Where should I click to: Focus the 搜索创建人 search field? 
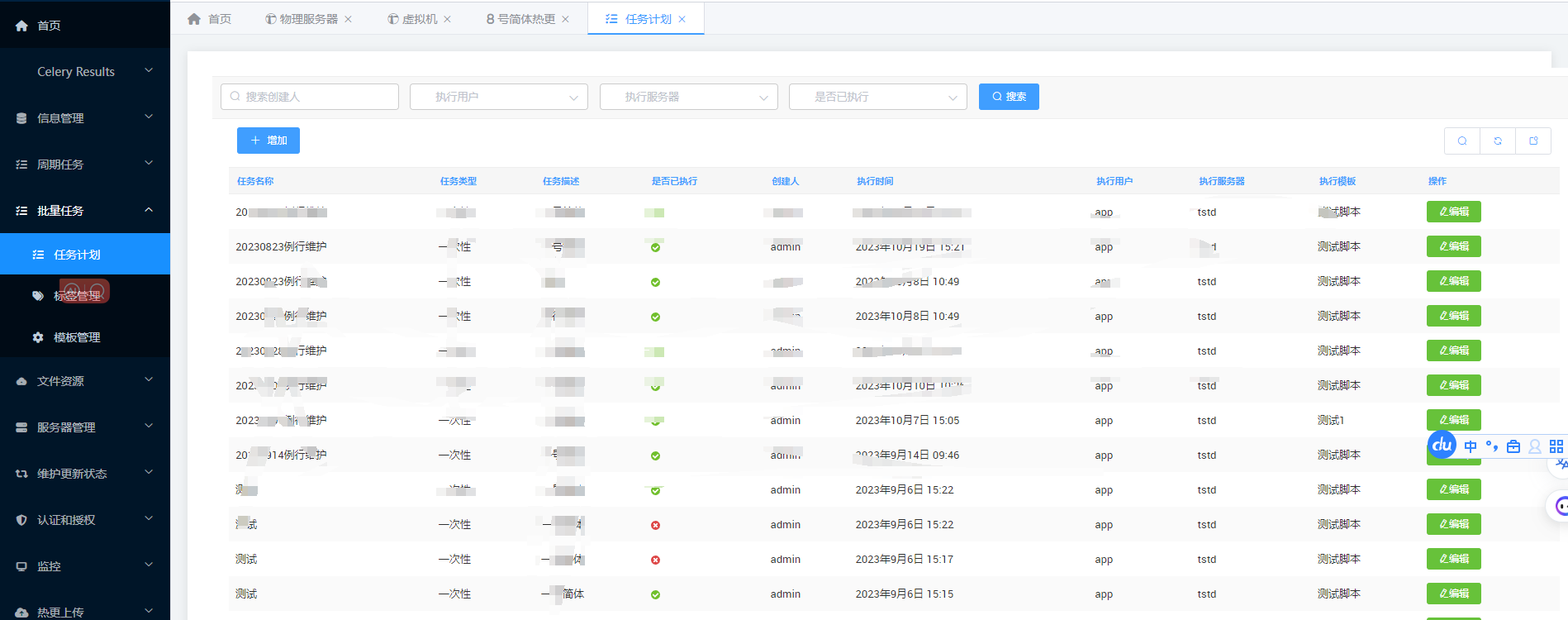310,97
